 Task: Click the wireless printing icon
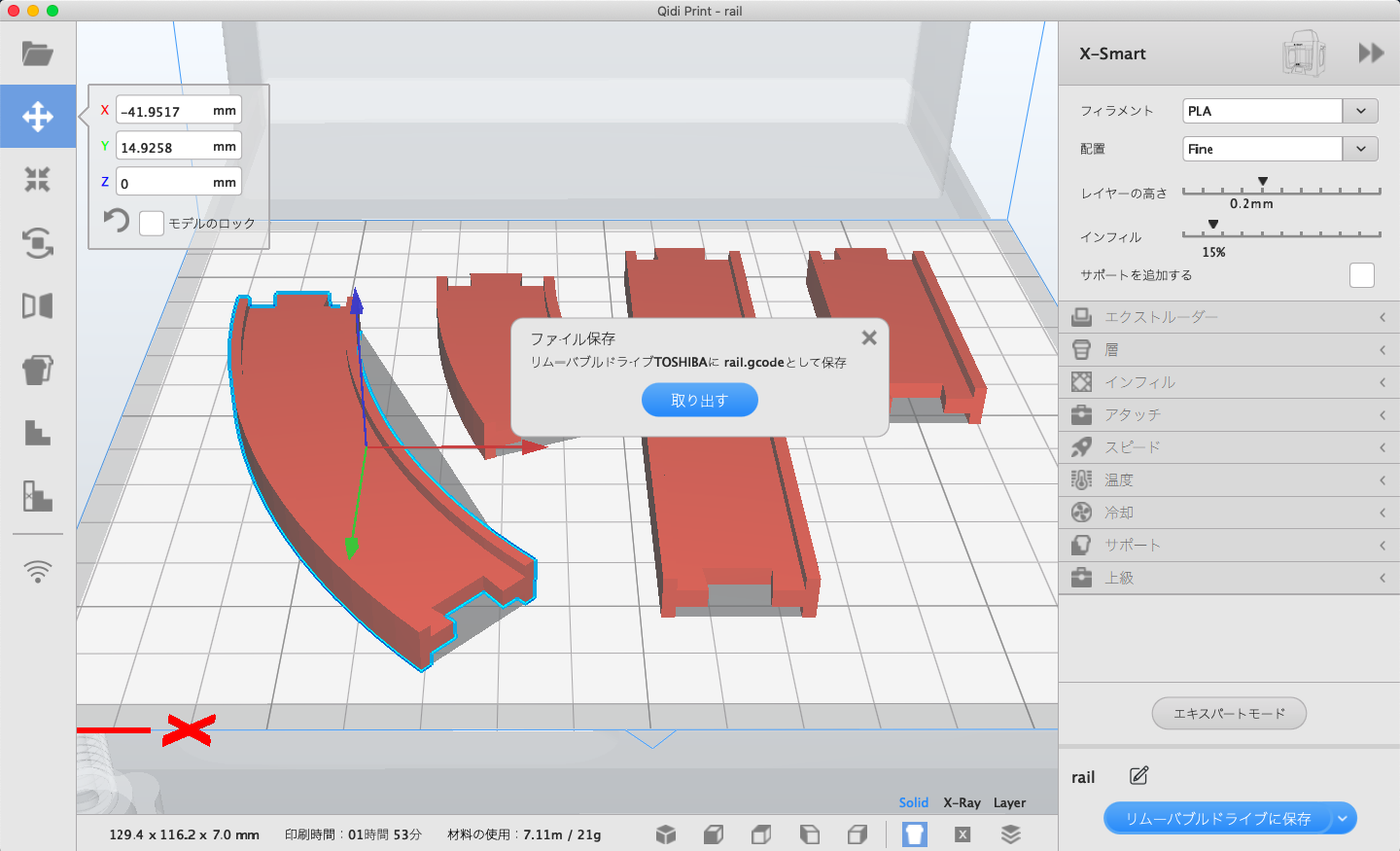point(38,572)
